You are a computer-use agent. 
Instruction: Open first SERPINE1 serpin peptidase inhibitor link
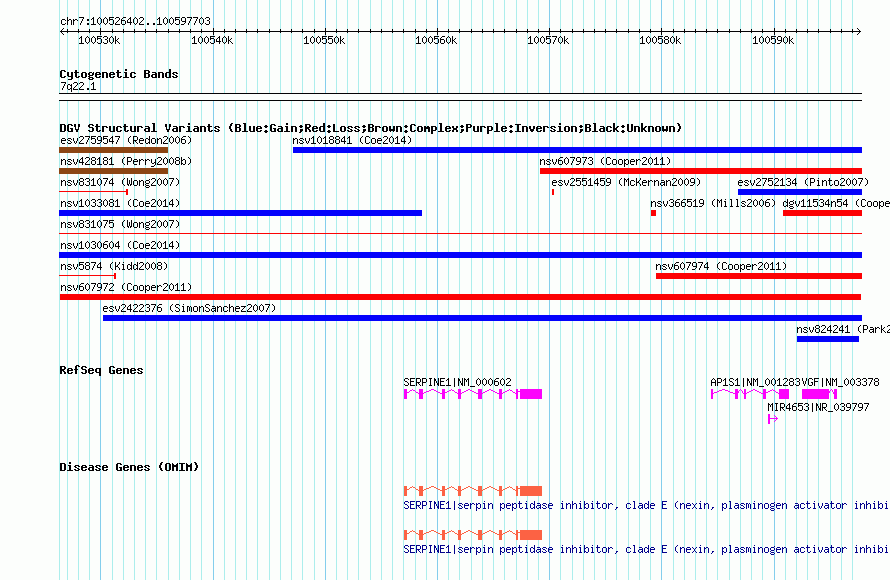[x=646, y=505]
